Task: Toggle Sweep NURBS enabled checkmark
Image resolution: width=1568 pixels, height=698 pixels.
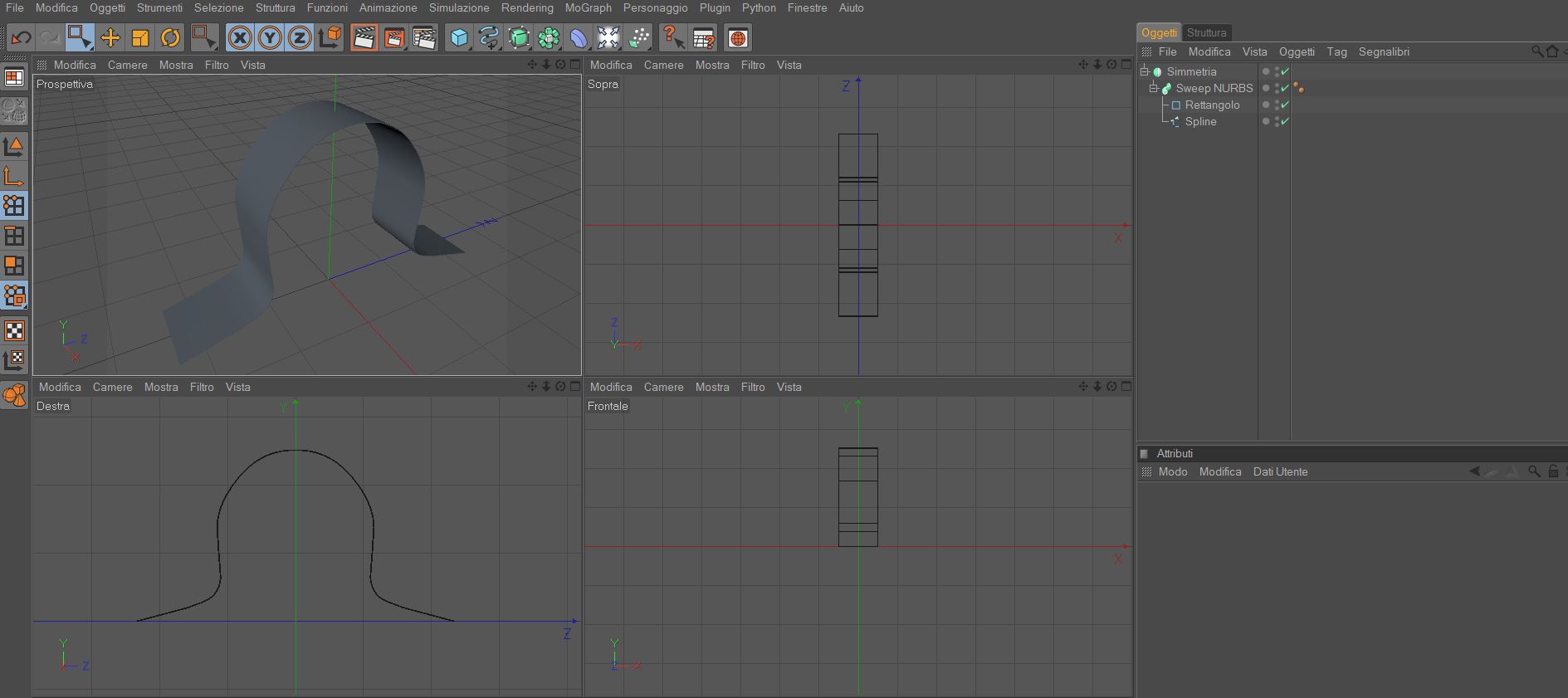Action: tap(1285, 88)
